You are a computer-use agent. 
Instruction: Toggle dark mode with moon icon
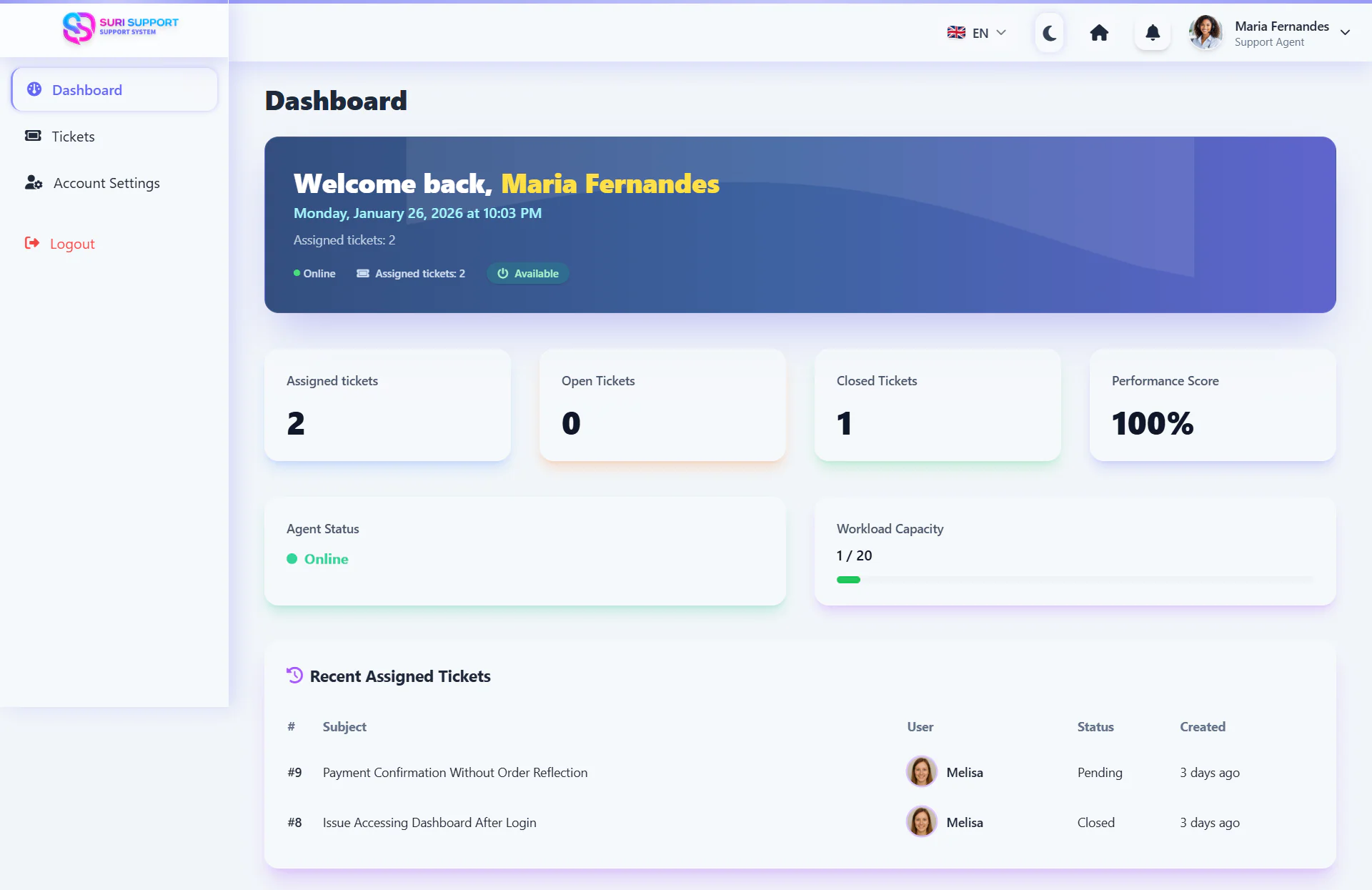click(x=1049, y=33)
